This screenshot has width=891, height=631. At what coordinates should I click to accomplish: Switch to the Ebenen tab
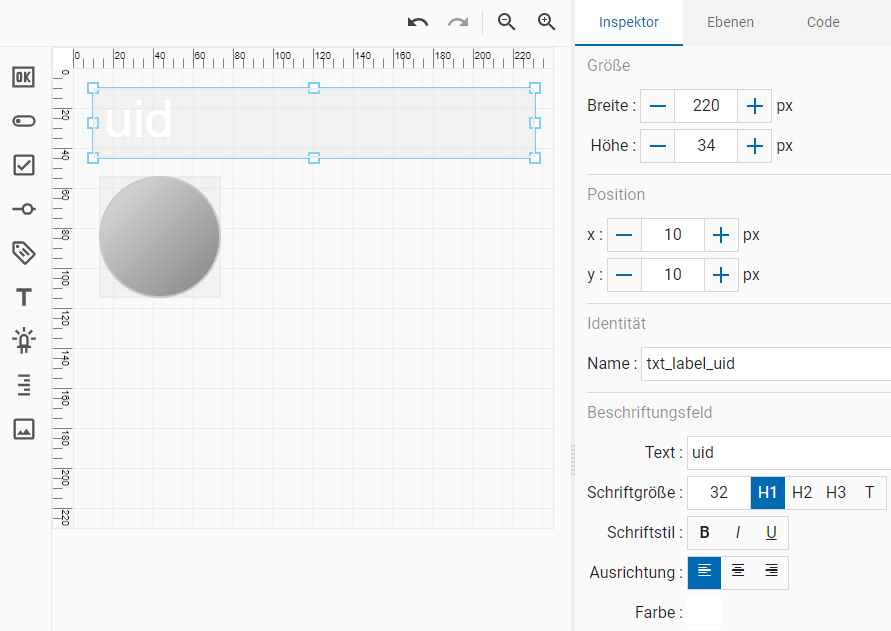tap(730, 22)
